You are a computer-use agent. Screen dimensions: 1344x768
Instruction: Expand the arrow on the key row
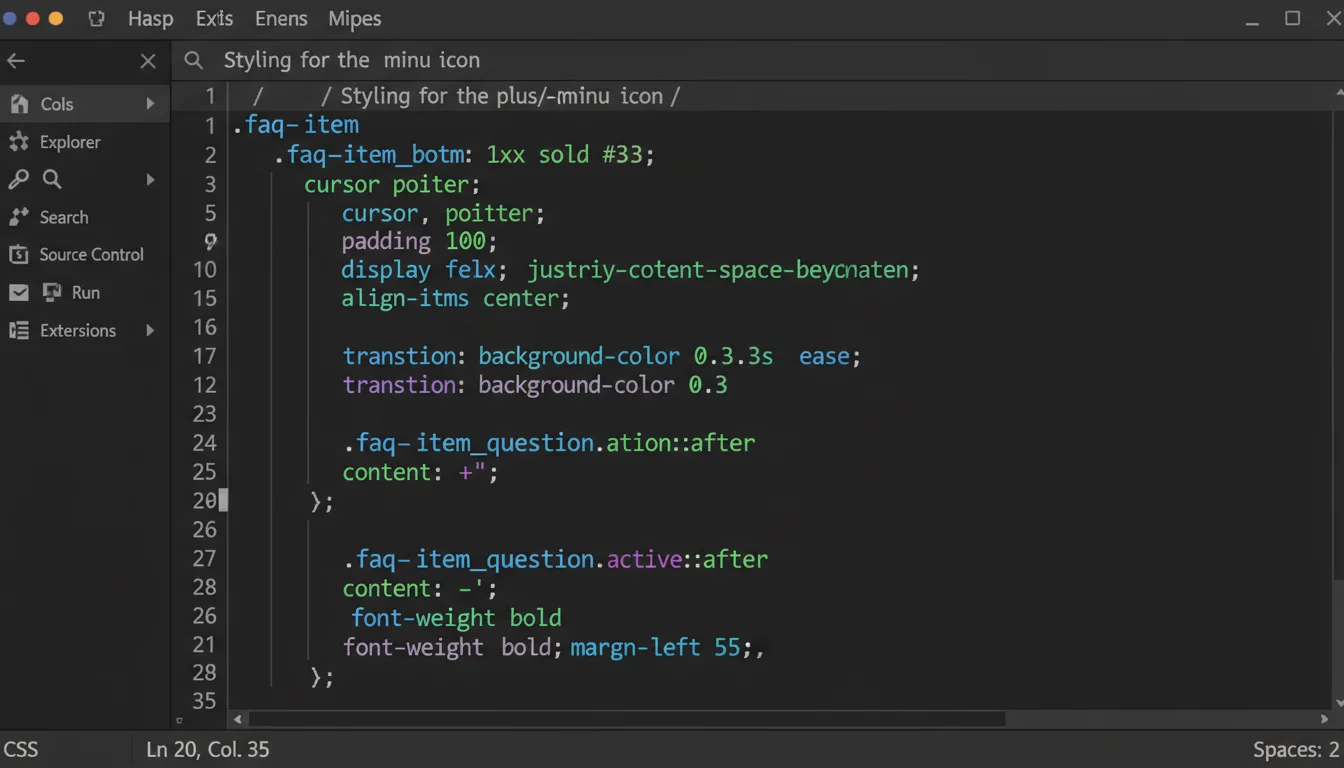point(150,180)
